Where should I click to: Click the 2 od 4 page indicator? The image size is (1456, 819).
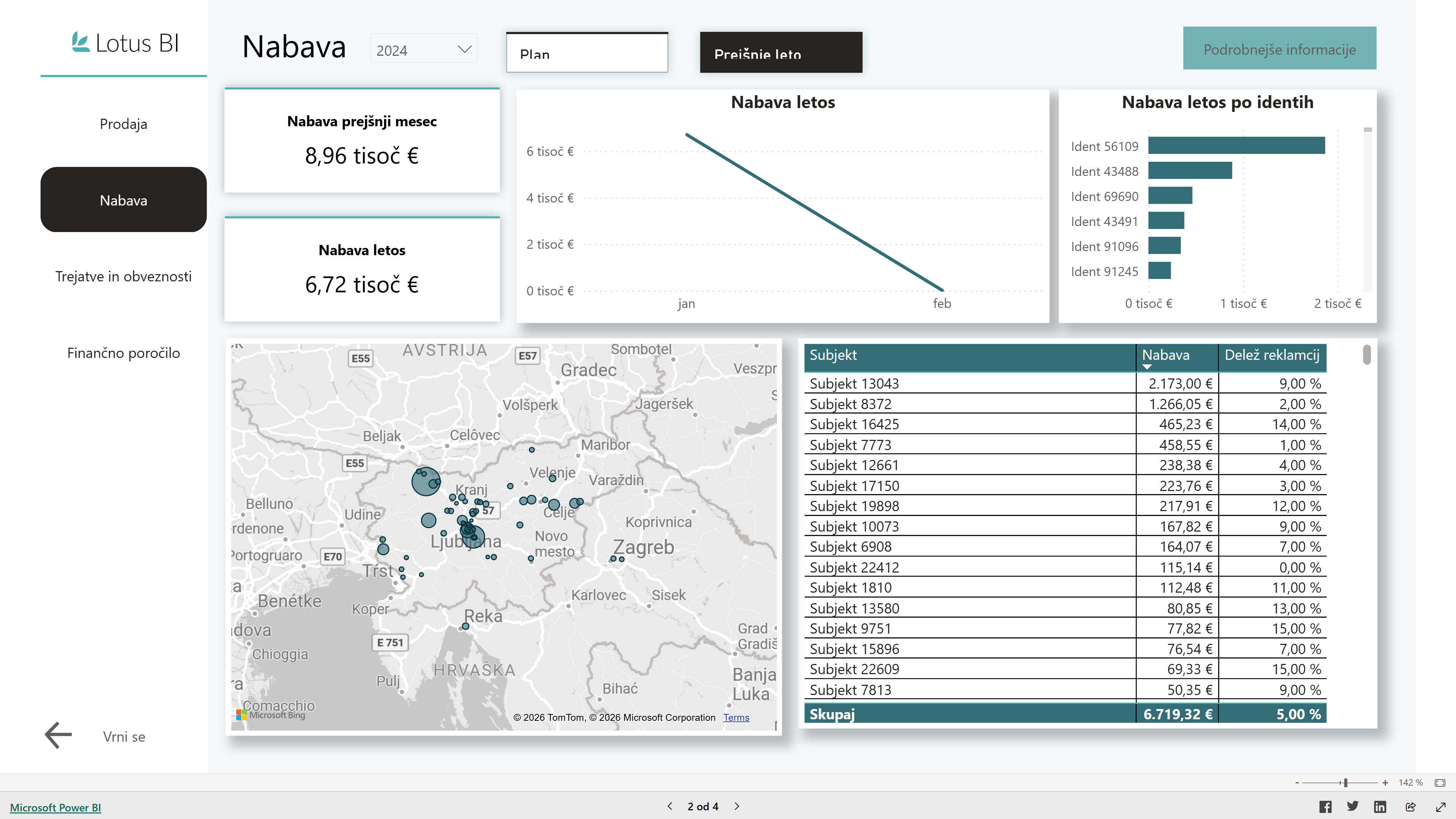pyautogui.click(x=703, y=806)
